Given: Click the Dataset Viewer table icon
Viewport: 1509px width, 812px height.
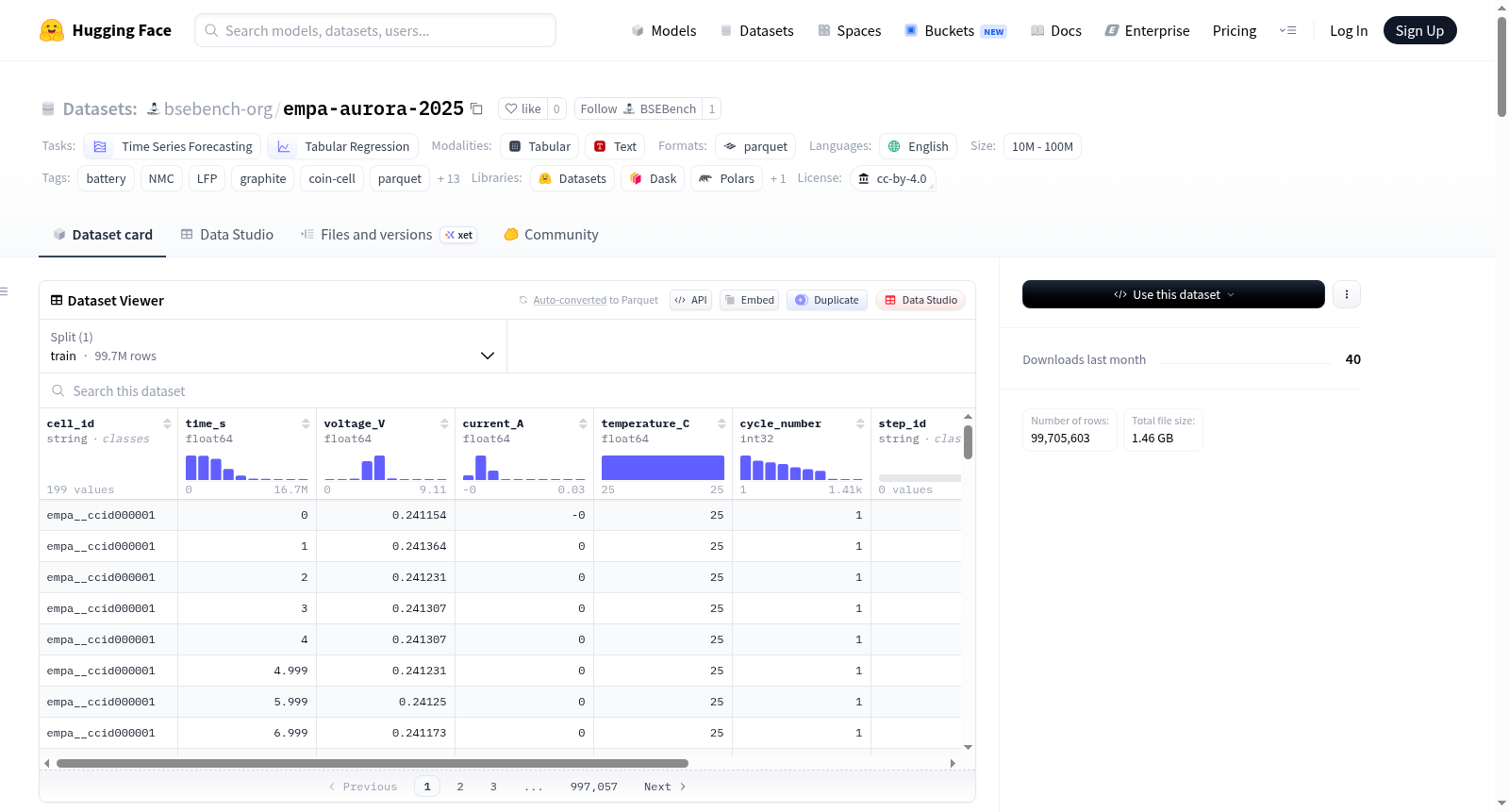Looking at the screenshot, I should pyautogui.click(x=57, y=300).
